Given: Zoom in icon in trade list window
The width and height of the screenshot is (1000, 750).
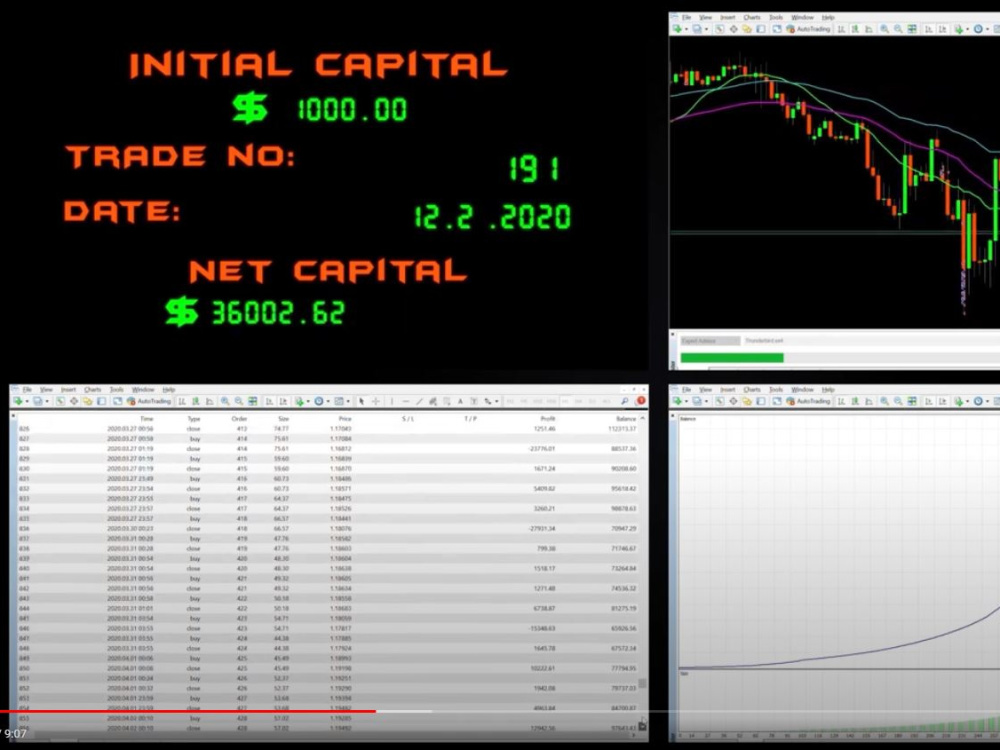Looking at the screenshot, I should point(224,401).
